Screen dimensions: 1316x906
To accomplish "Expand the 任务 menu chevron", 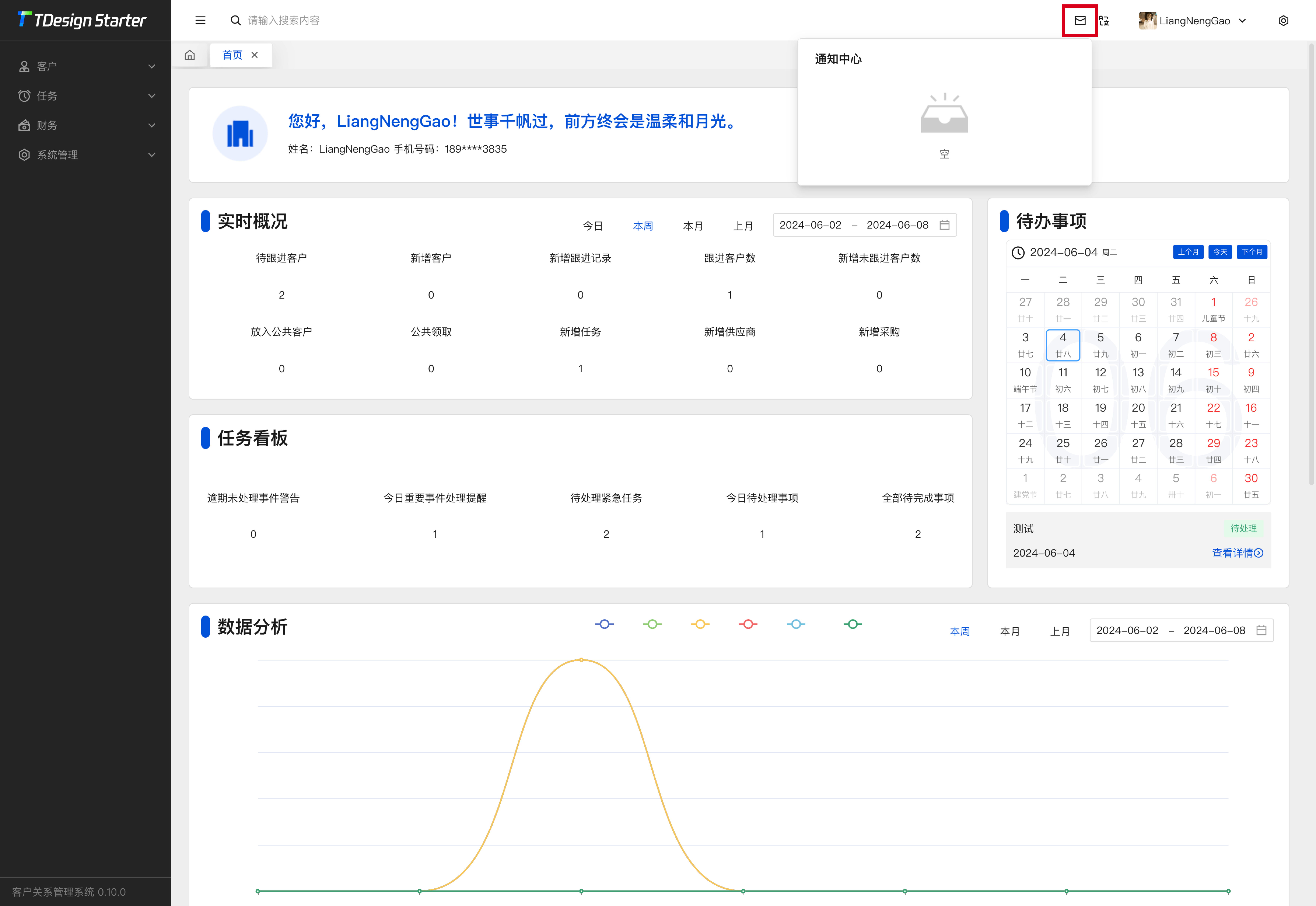I will click(151, 96).
